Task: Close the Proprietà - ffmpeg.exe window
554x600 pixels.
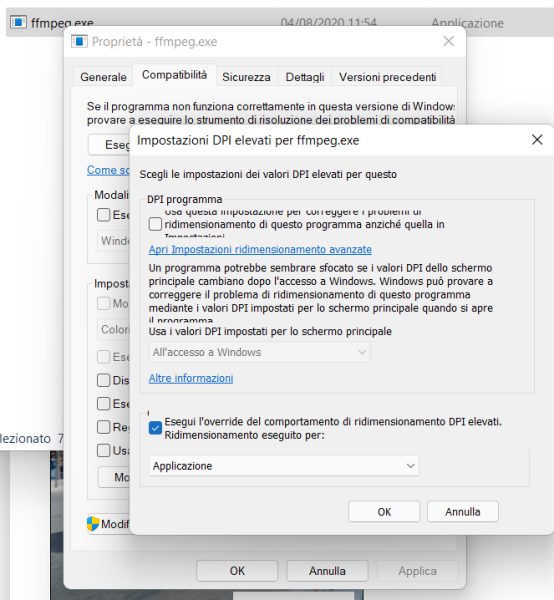Action: (448, 41)
